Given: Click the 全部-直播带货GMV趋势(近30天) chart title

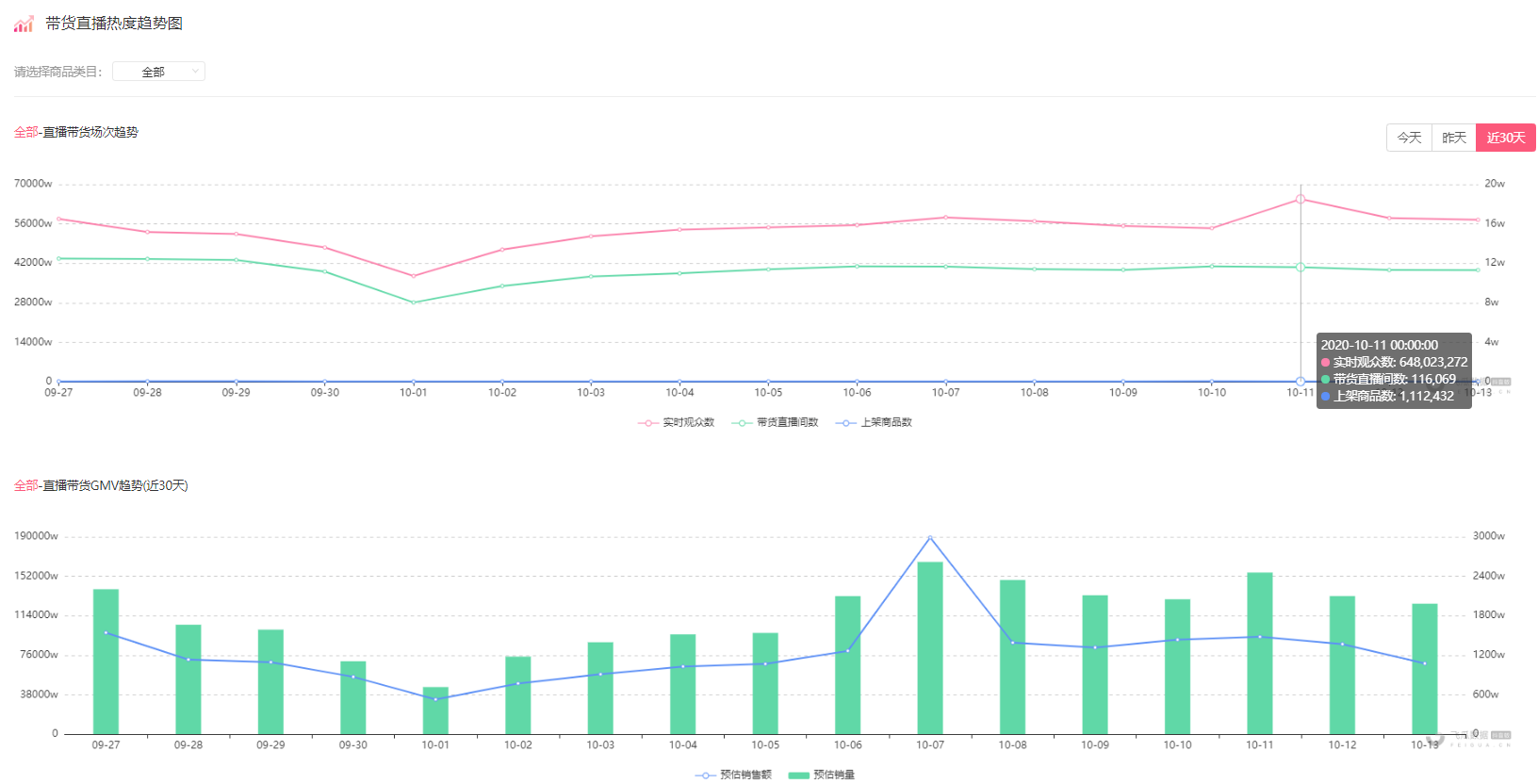Looking at the screenshot, I should (101, 485).
